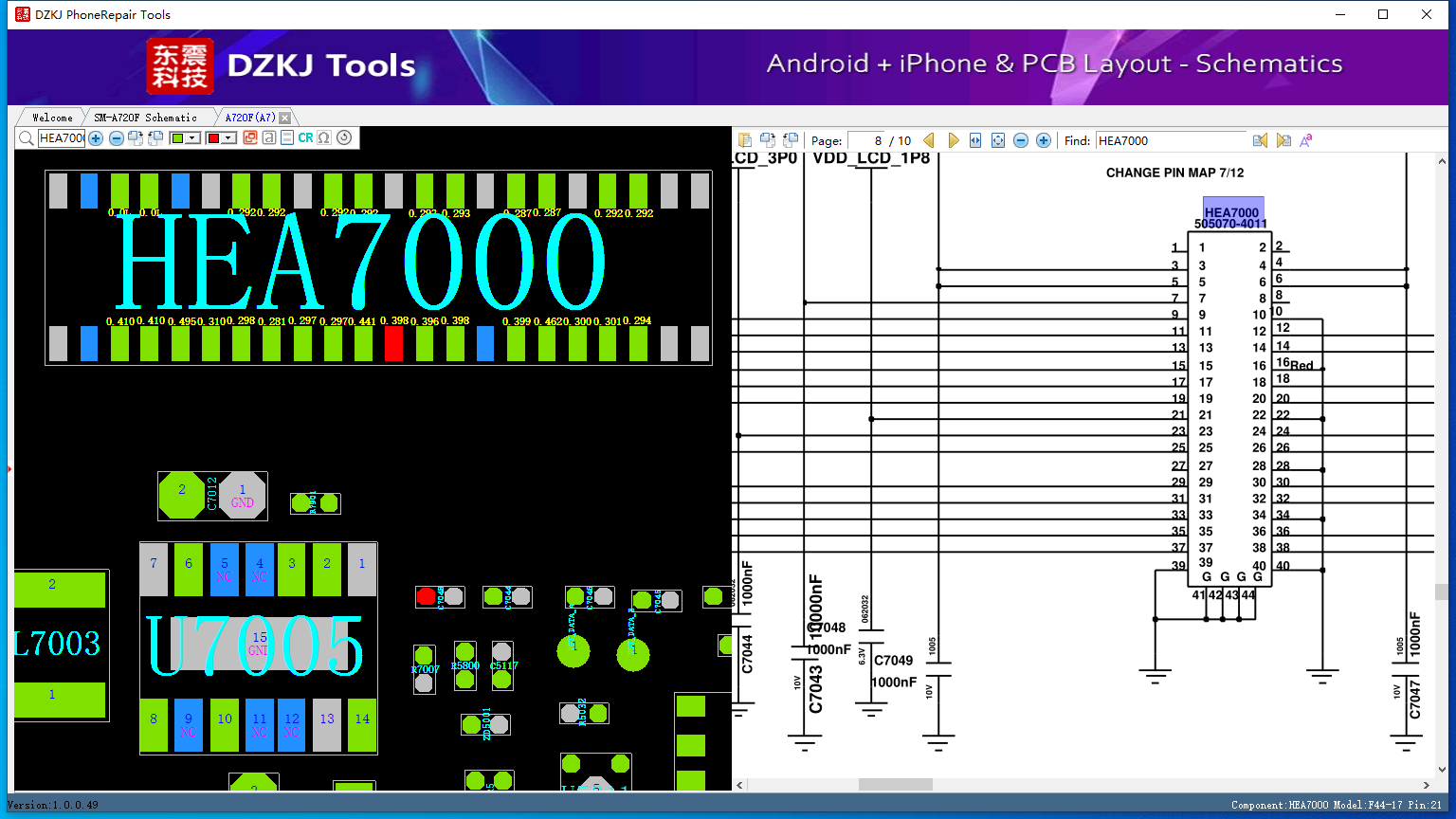Viewport: 1456px width, 819px height.
Task: Click 'CHANGE PIN MAP 7/12' note
Action: click(1174, 173)
